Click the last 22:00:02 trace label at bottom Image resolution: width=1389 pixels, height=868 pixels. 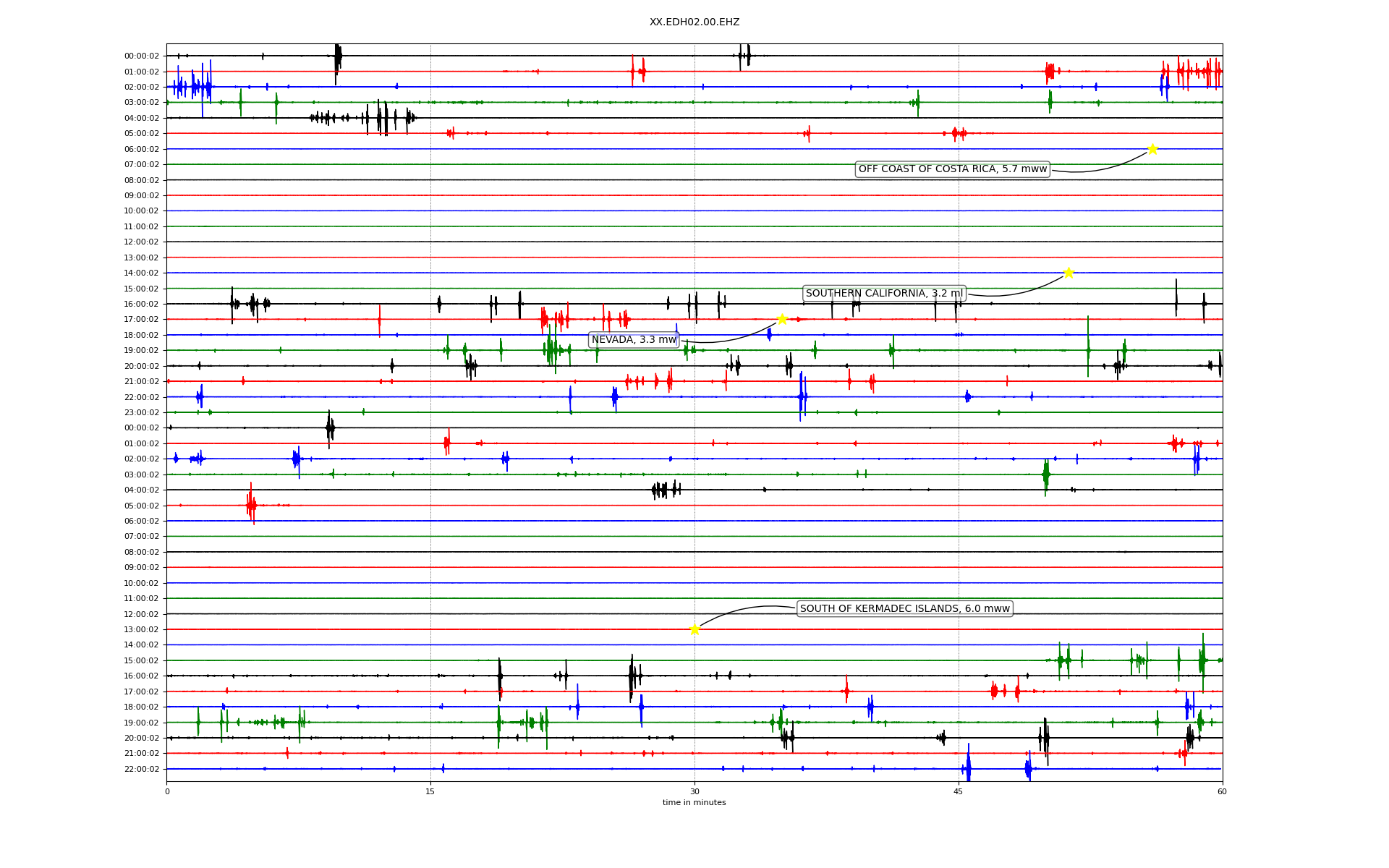(142, 769)
